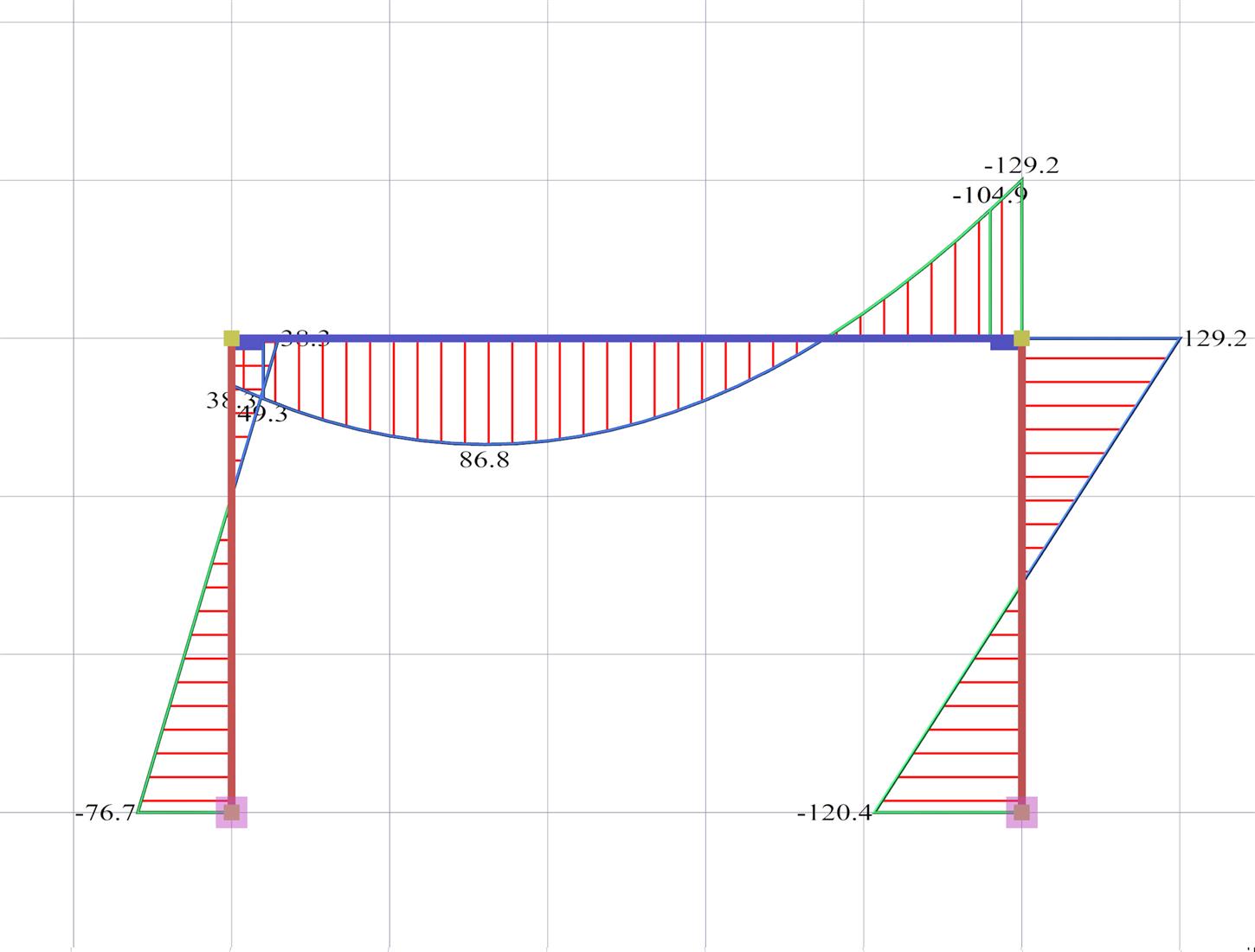Click the -104.9 moment value label
The height and width of the screenshot is (952, 1255).
(x=988, y=196)
